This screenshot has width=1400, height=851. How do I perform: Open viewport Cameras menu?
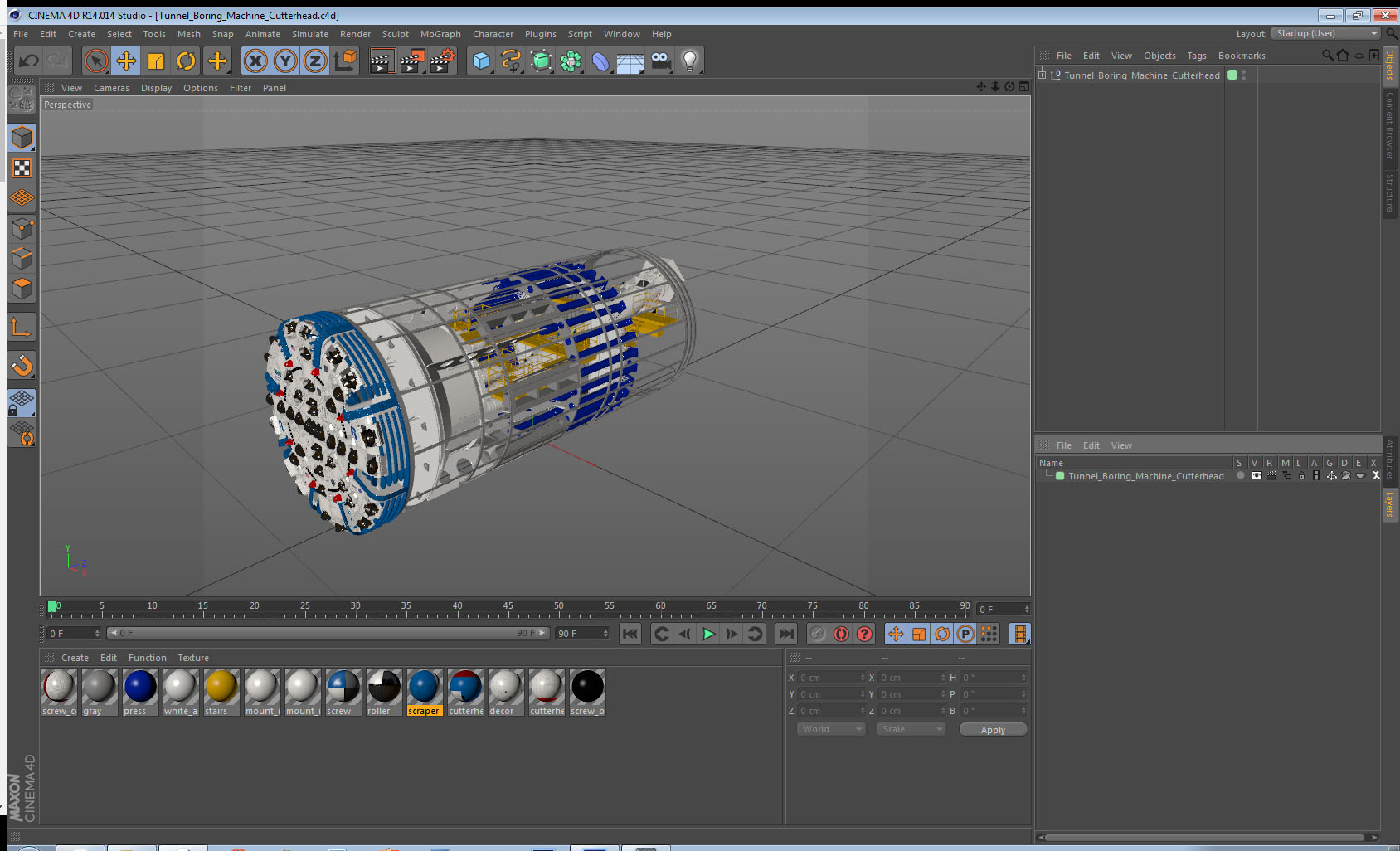pyautogui.click(x=111, y=88)
